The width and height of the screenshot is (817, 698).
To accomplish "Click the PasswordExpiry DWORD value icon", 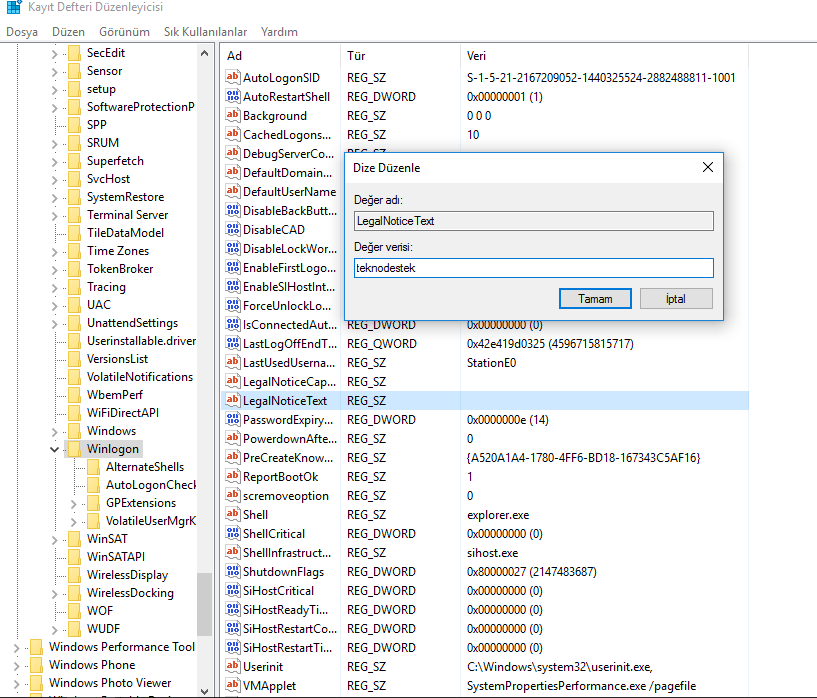I will 233,420.
